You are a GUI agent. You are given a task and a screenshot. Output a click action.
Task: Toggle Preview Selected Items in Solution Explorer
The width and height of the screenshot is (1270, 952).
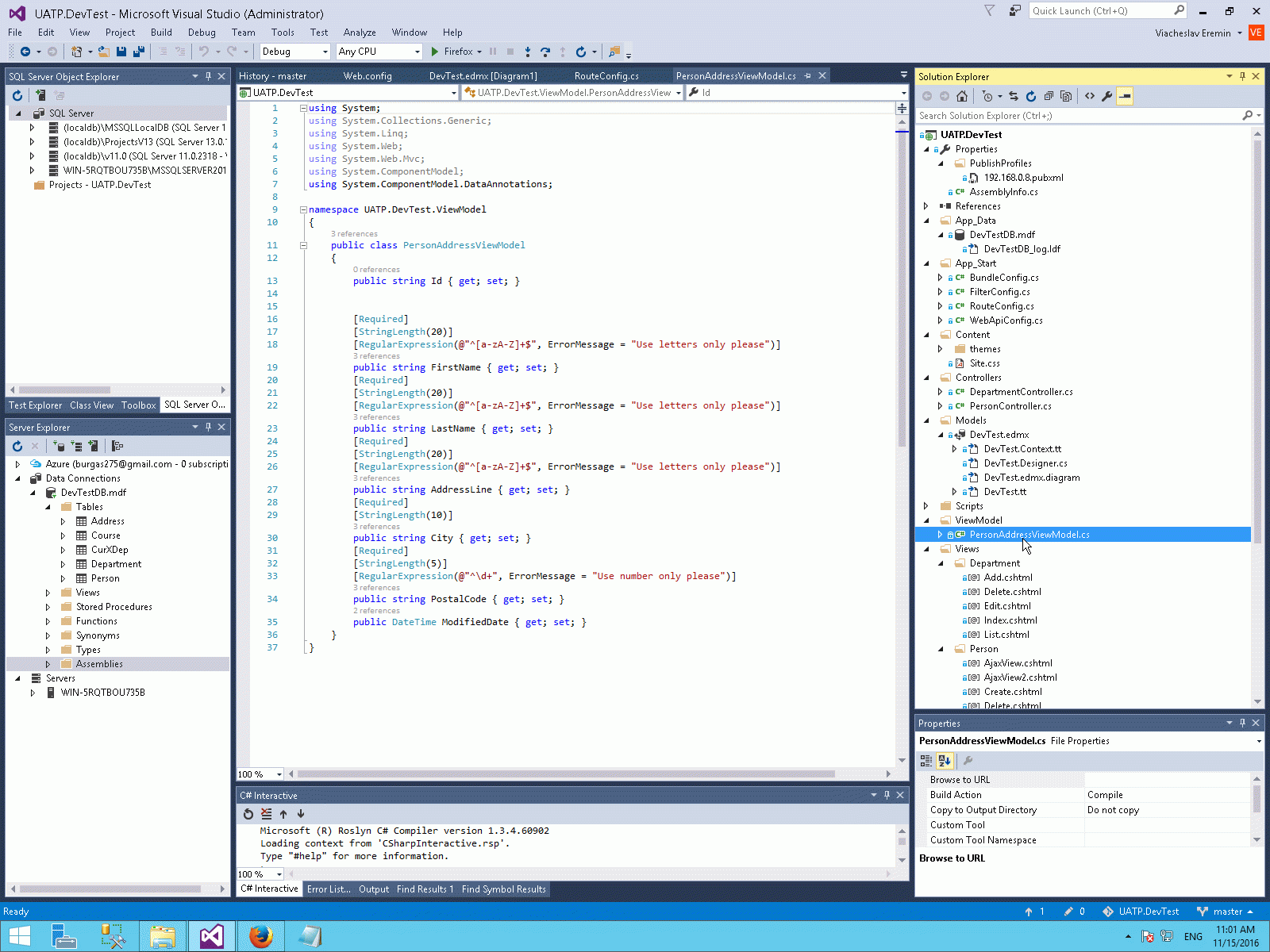pyautogui.click(x=1125, y=96)
